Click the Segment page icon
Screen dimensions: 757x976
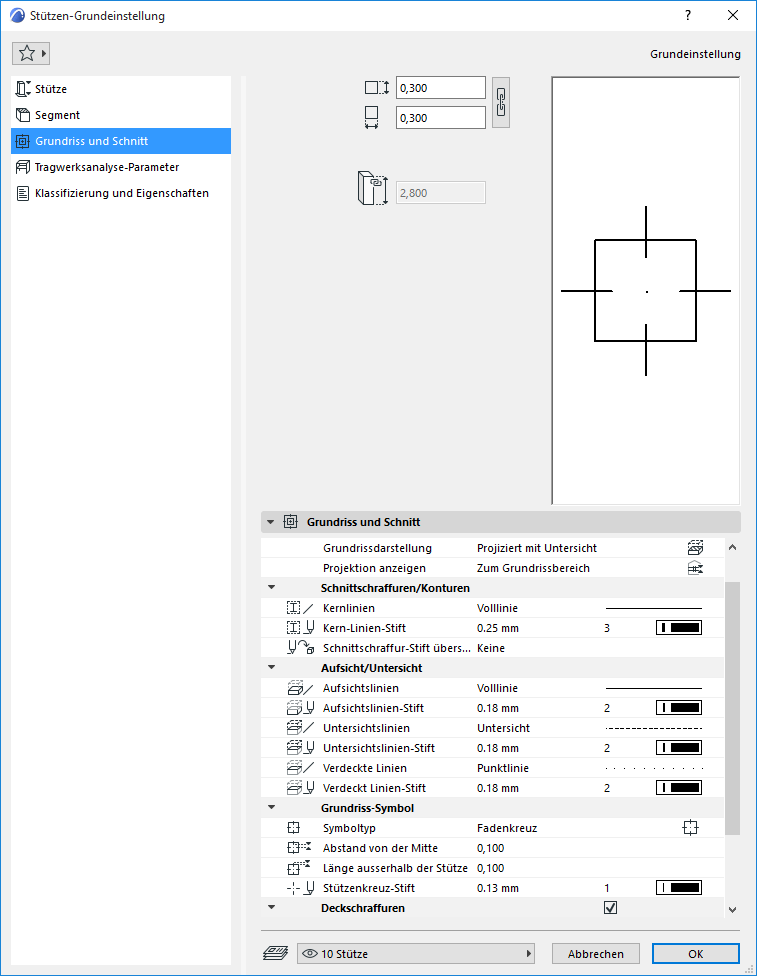coord(23,115)
